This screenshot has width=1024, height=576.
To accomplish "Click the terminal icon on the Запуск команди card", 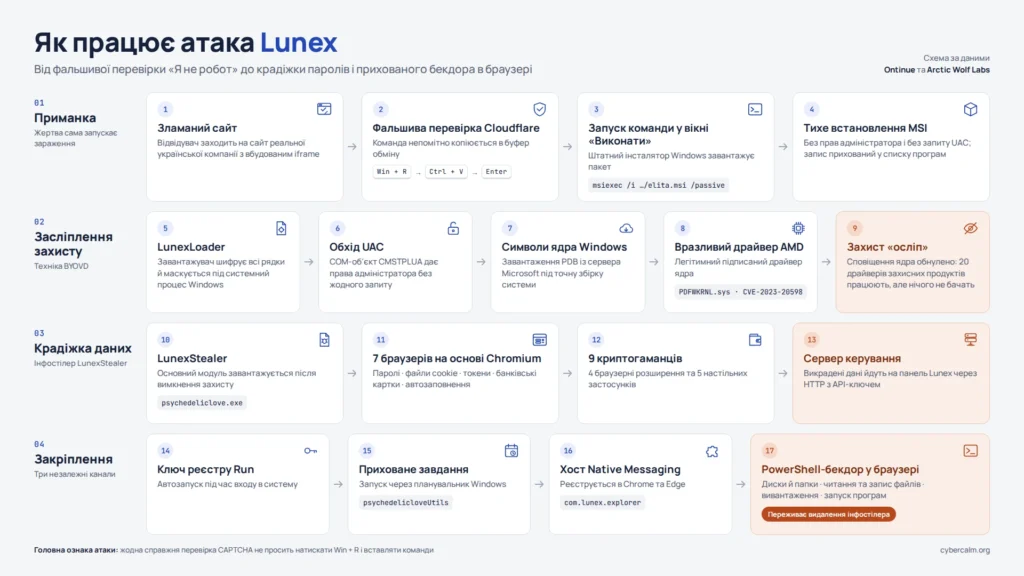I will pyautogui.click(x=755, y=109).
